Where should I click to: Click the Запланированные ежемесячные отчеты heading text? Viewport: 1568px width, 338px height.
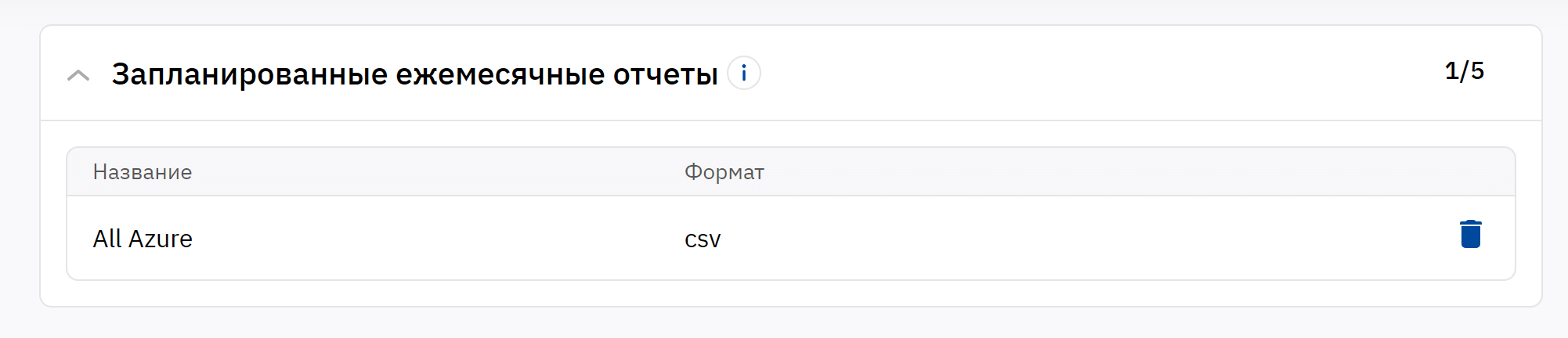(x=414, y=74)
